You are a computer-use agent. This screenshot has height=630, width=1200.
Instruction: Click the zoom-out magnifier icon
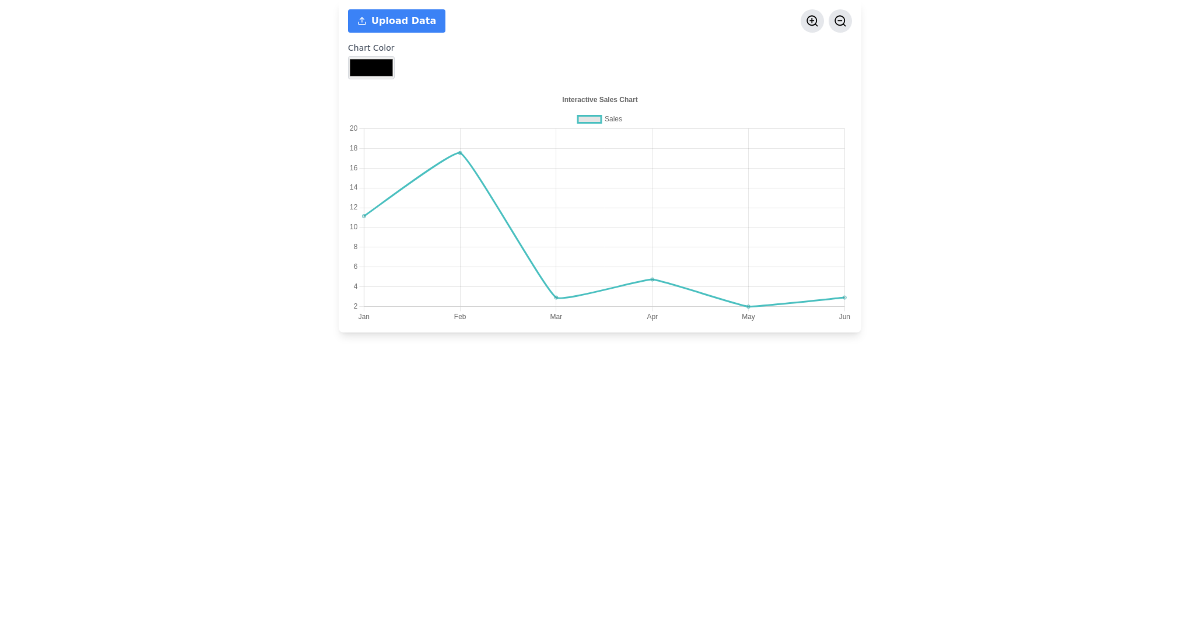pyautogui.click(x=840, y=21)
